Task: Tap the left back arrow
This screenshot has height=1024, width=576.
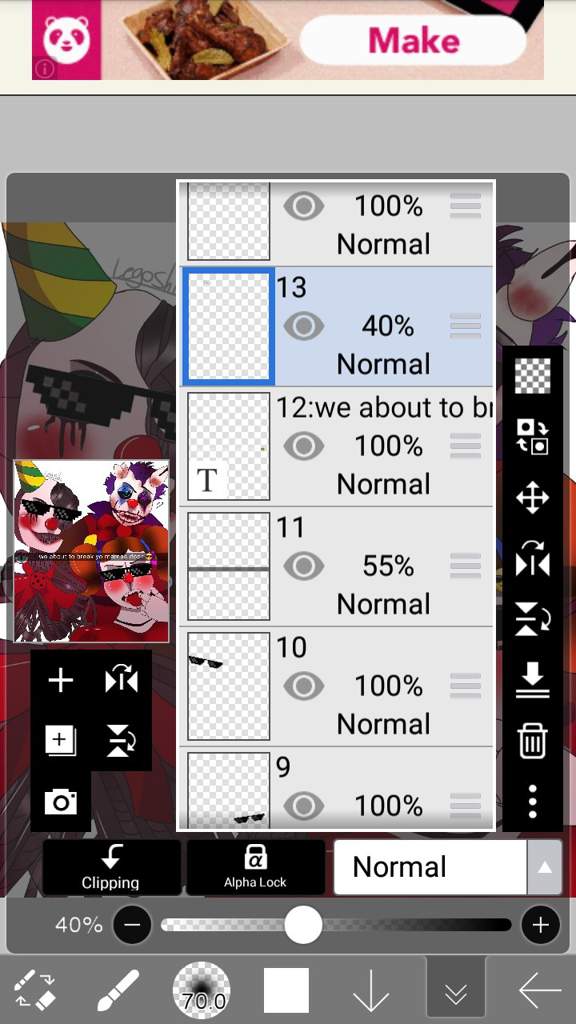Action: (540, 991)
